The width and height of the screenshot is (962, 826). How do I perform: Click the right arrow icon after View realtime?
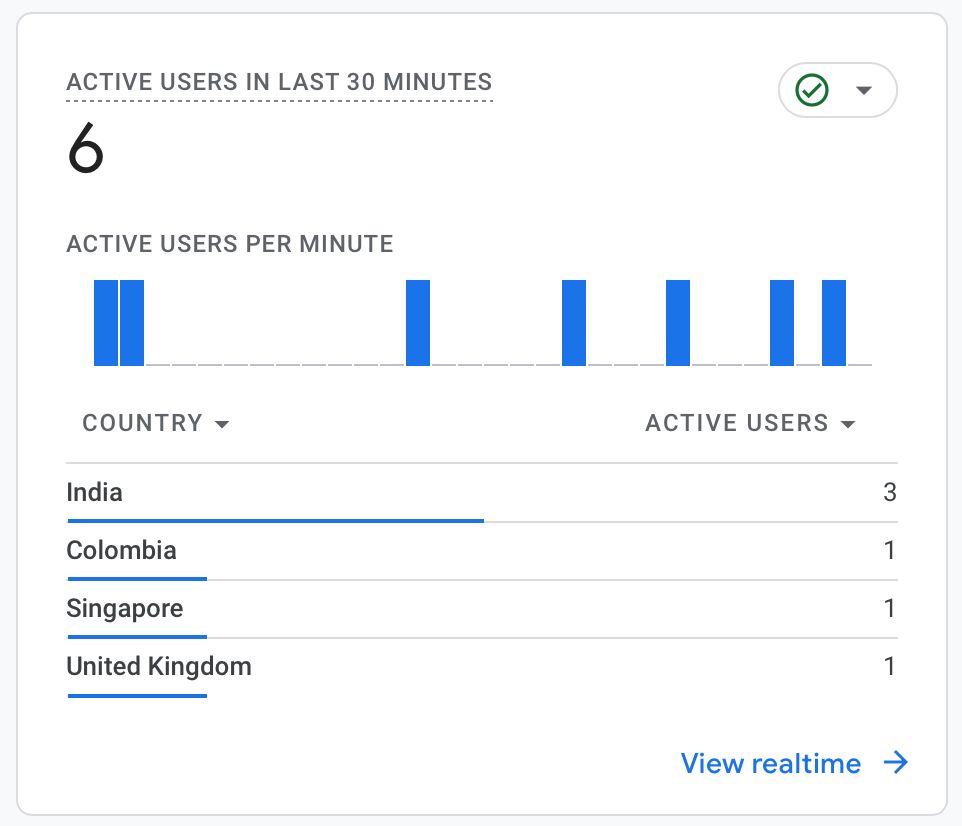896,764
